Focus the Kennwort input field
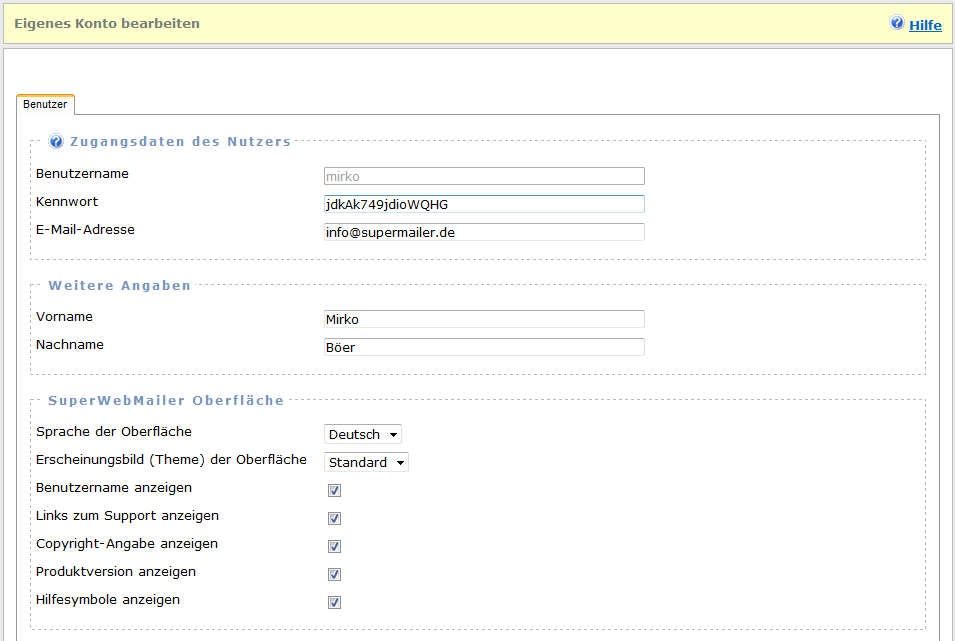 [484, 204]
